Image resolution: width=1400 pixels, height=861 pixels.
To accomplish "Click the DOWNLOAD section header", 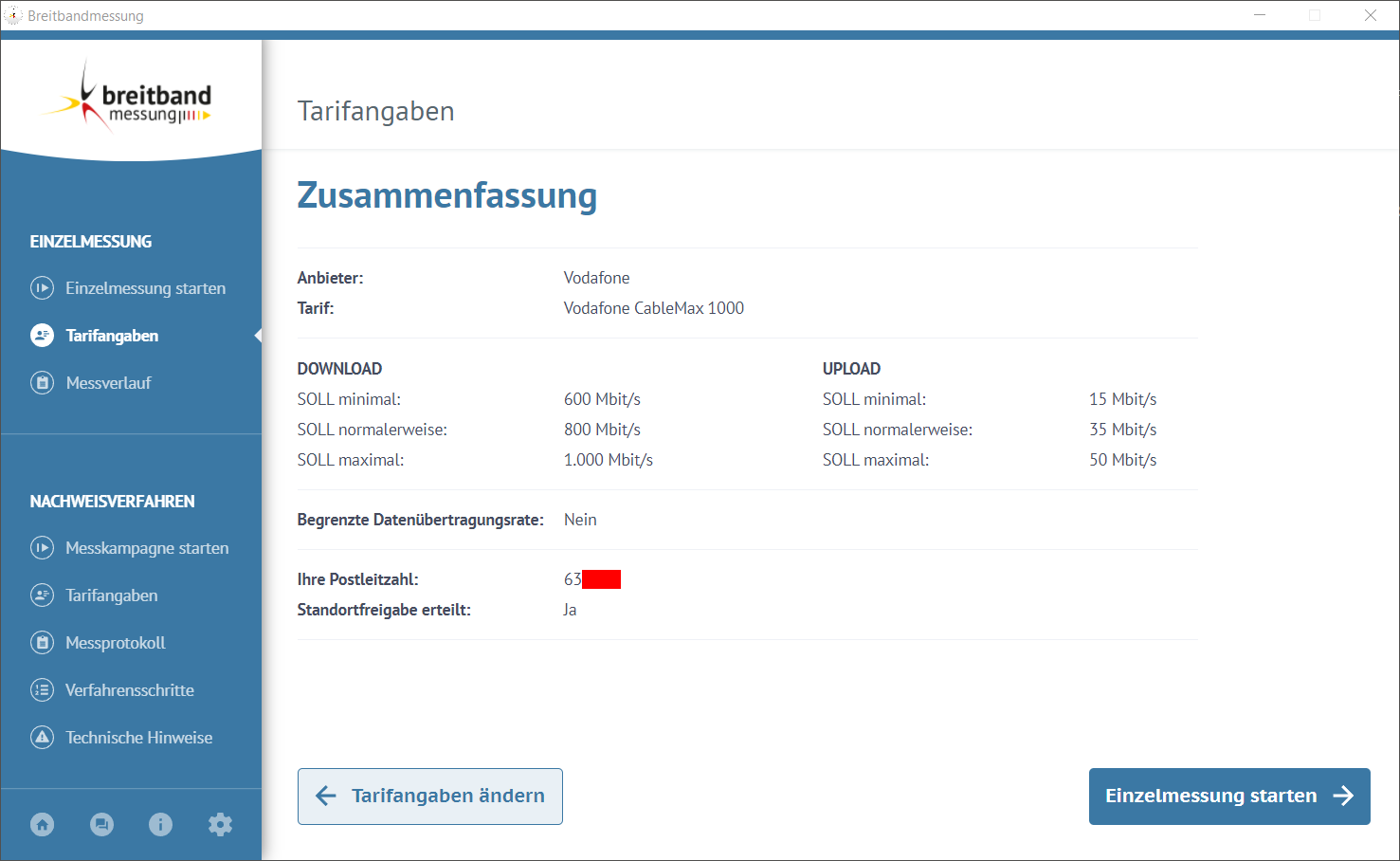I will click(339, 369).
